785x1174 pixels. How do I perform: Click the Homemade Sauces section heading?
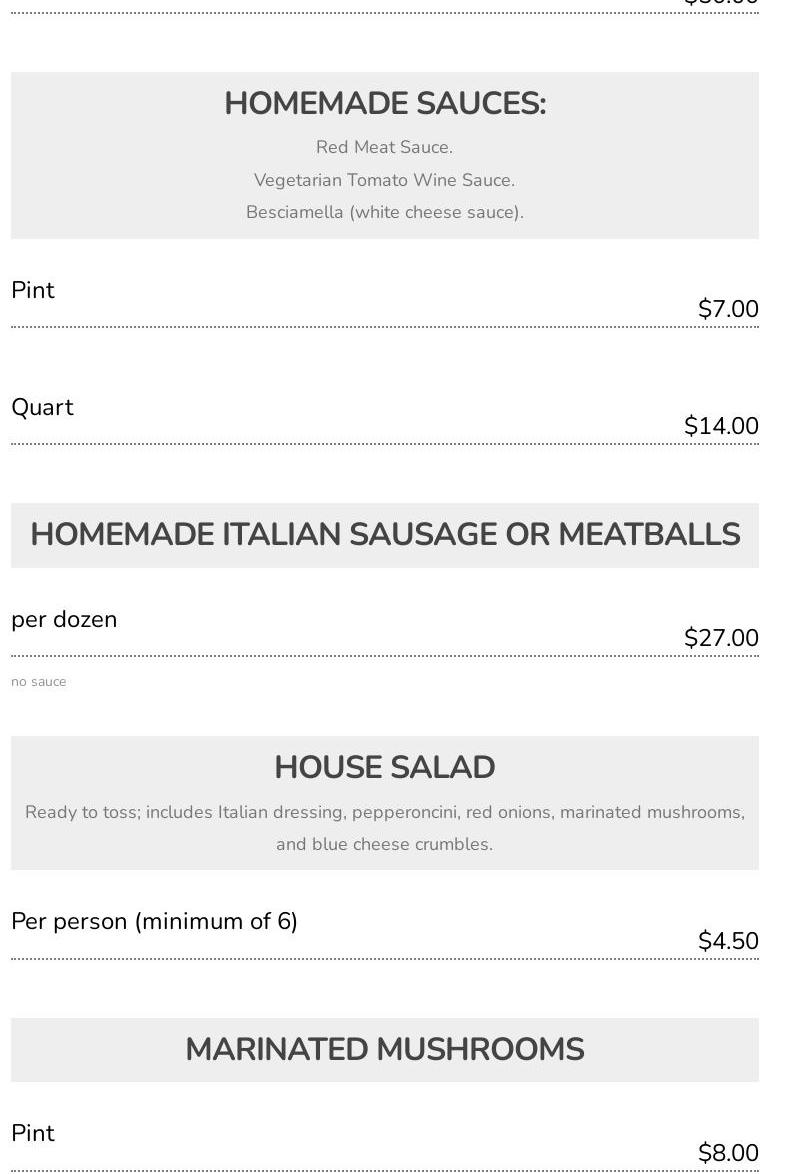pos(385,104)
